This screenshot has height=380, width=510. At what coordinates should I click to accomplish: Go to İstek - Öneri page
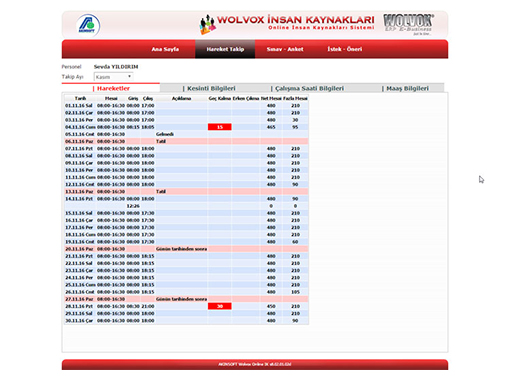pos(345,49)
